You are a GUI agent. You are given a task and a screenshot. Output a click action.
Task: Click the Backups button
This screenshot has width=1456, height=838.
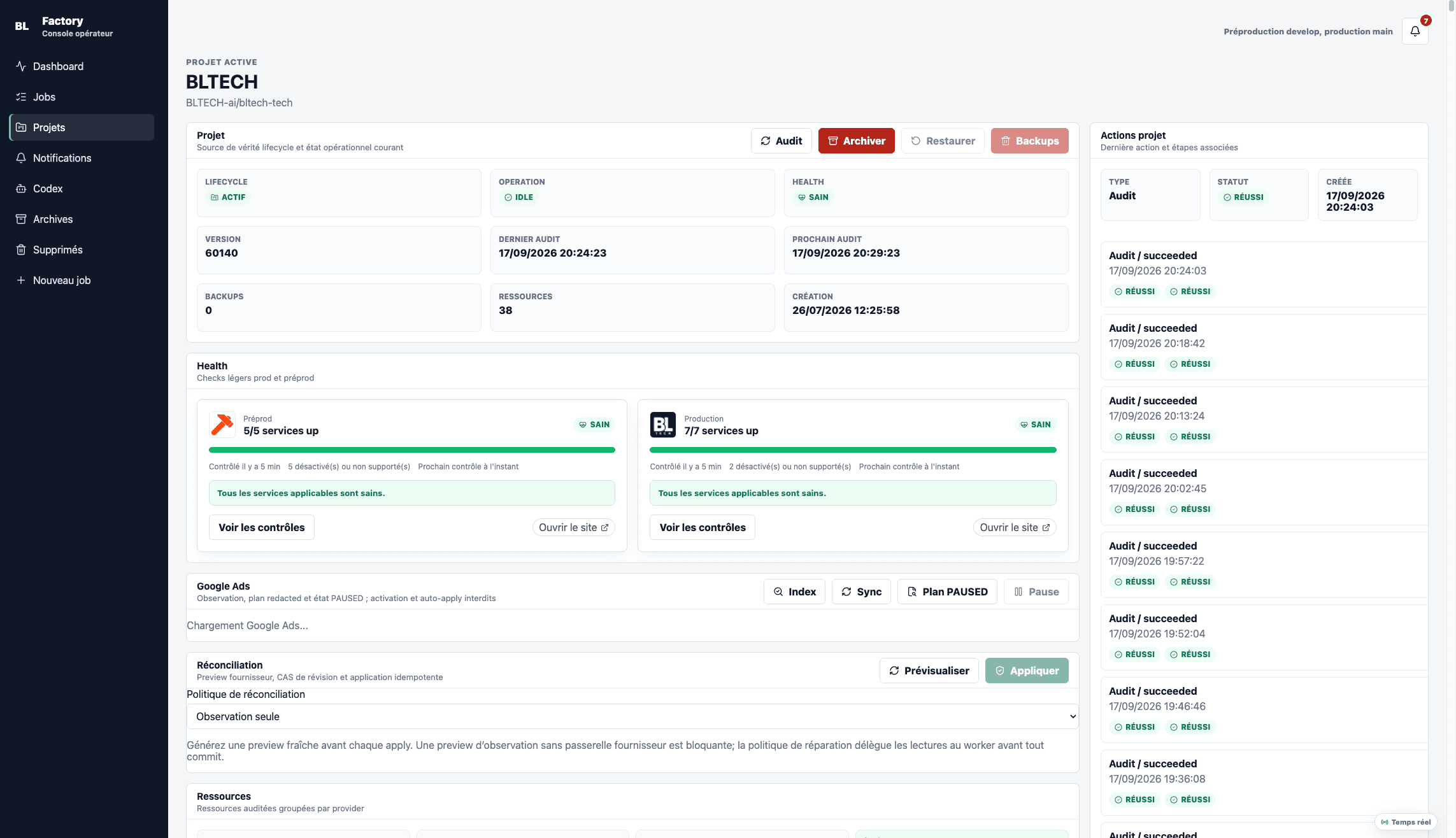click(x=1030, y=141)
